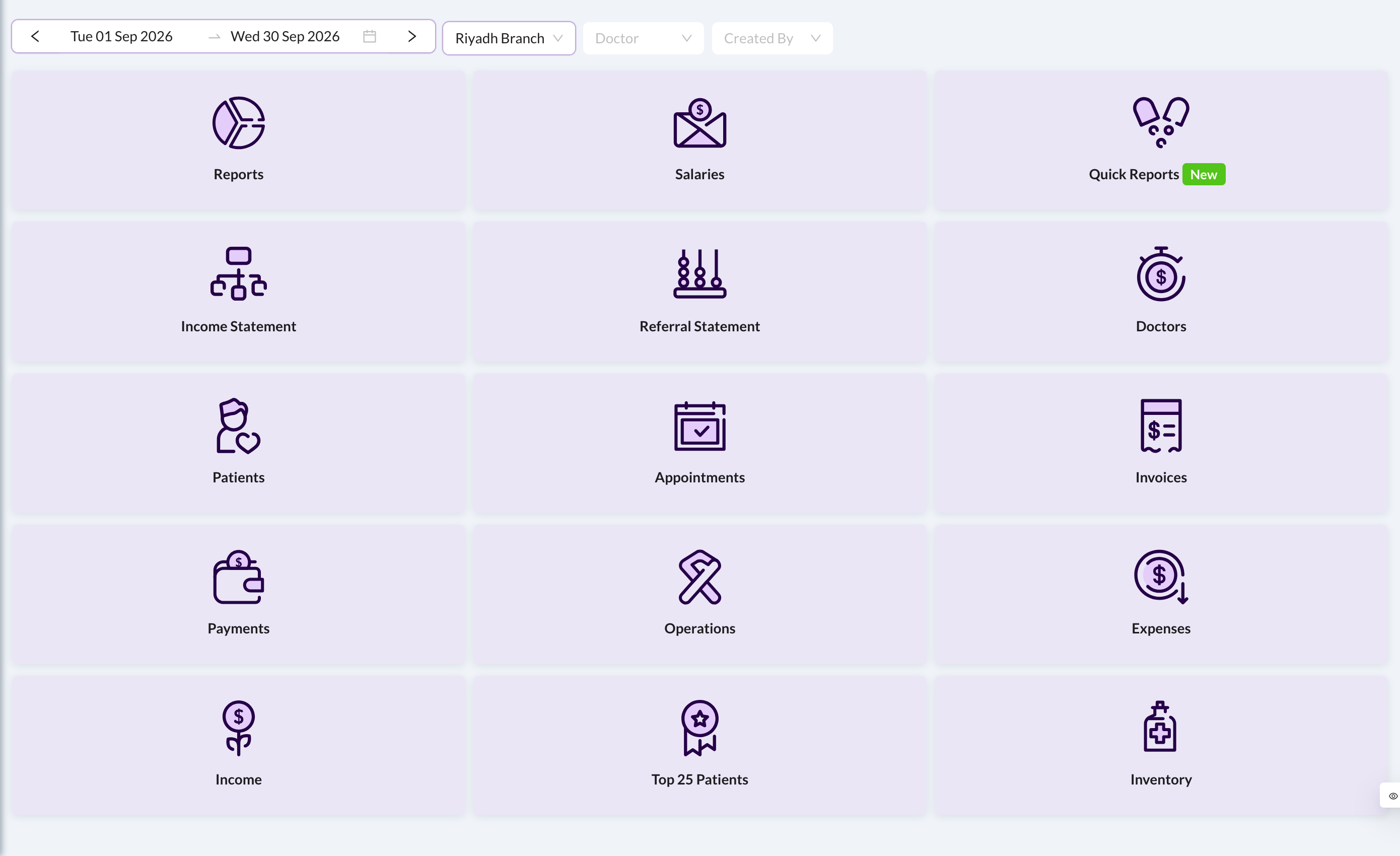Open the Top 25 Patients badge icon
Screen dimensions: 1400x856
[699, 728]
